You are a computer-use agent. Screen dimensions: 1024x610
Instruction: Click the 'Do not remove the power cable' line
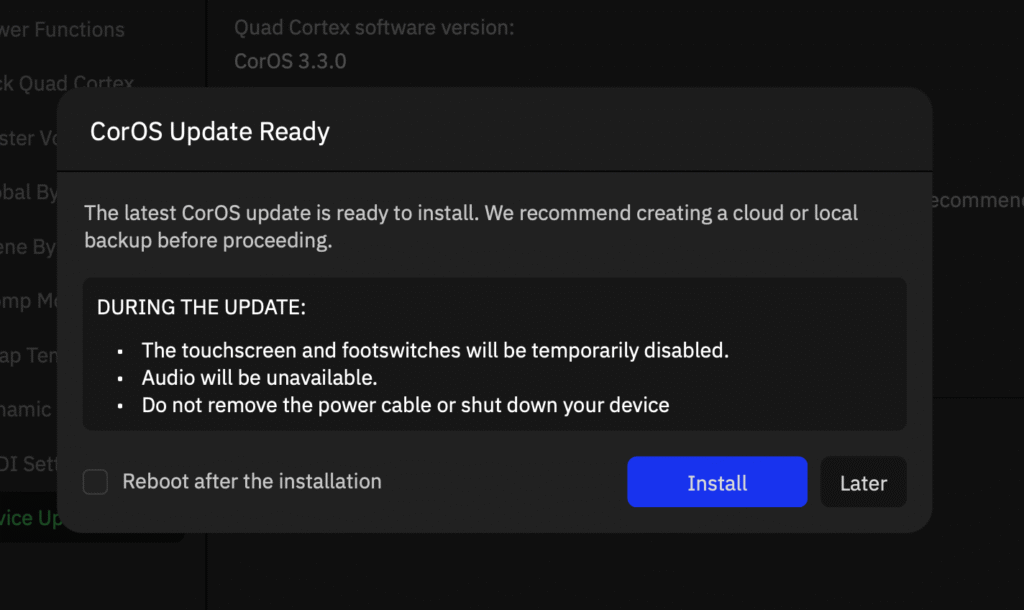point(405,405)
